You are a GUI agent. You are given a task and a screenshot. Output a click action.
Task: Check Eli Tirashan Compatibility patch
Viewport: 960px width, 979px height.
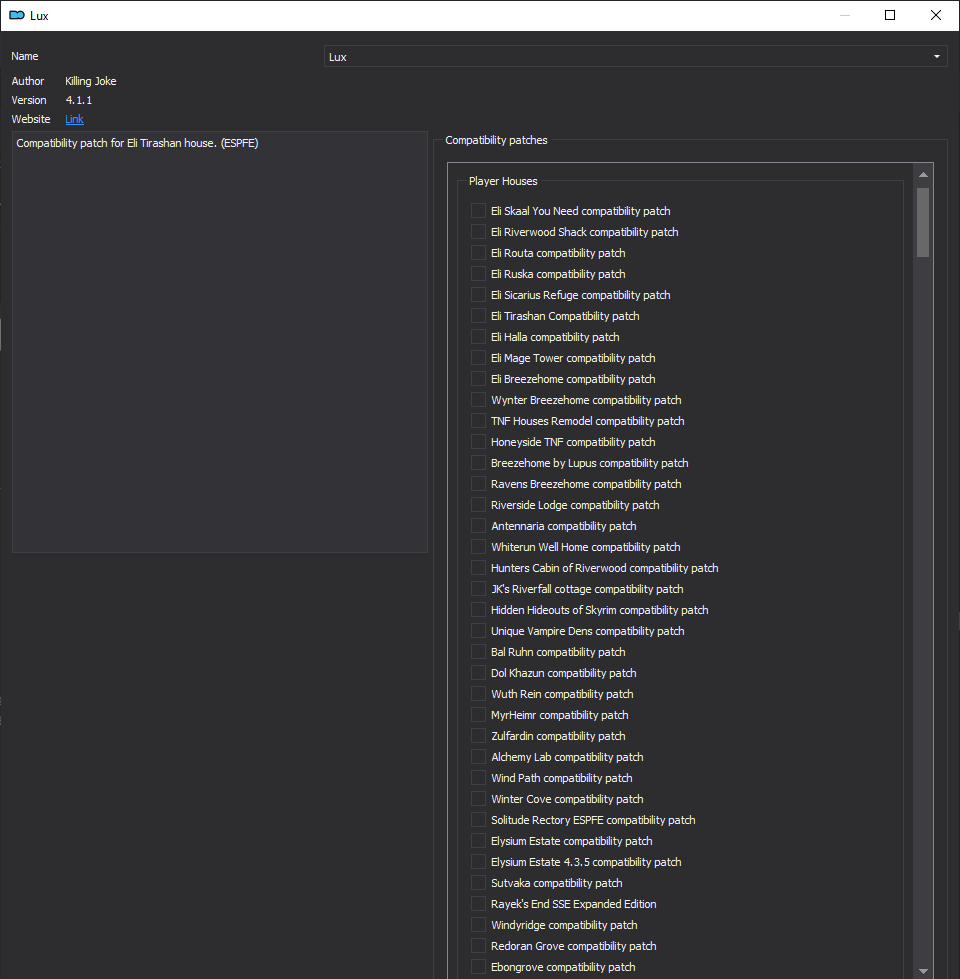point(478,316)
